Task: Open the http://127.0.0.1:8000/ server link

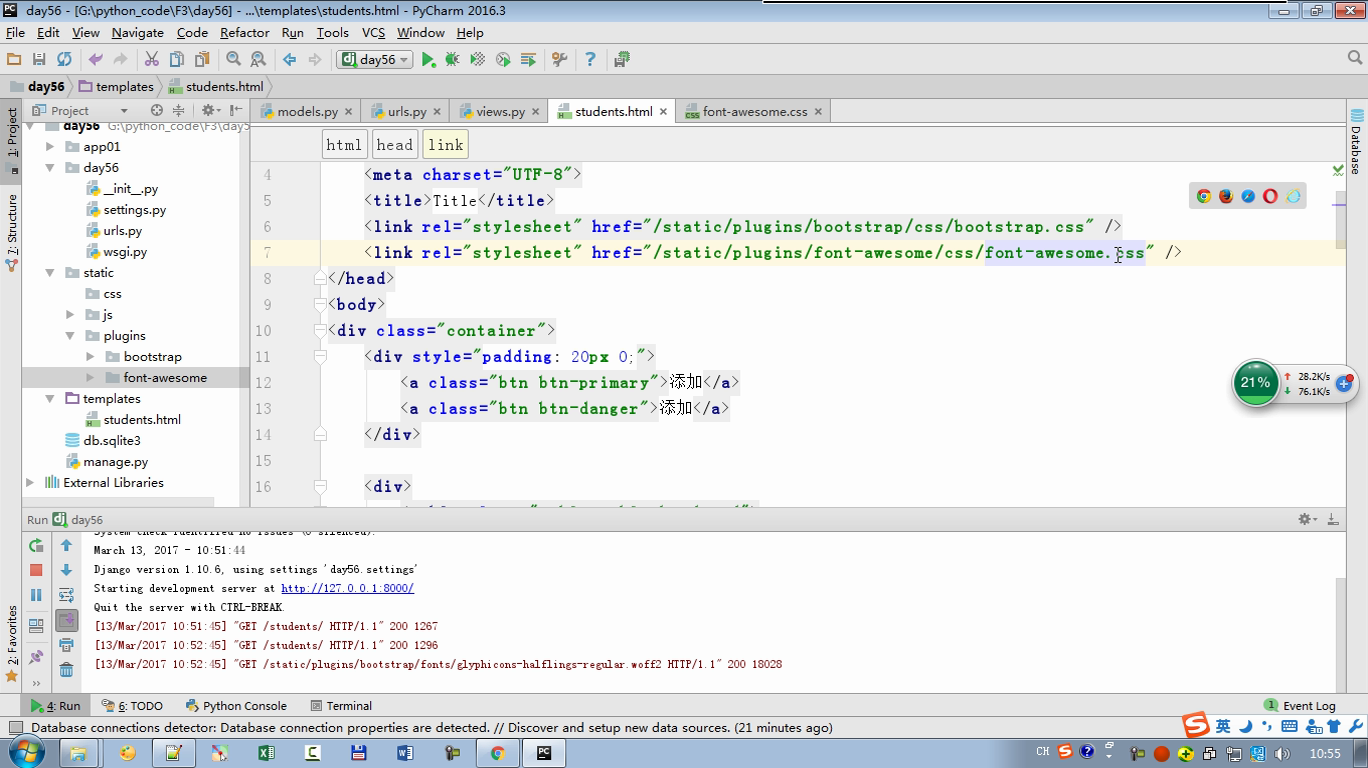Action: coord(347,588)
